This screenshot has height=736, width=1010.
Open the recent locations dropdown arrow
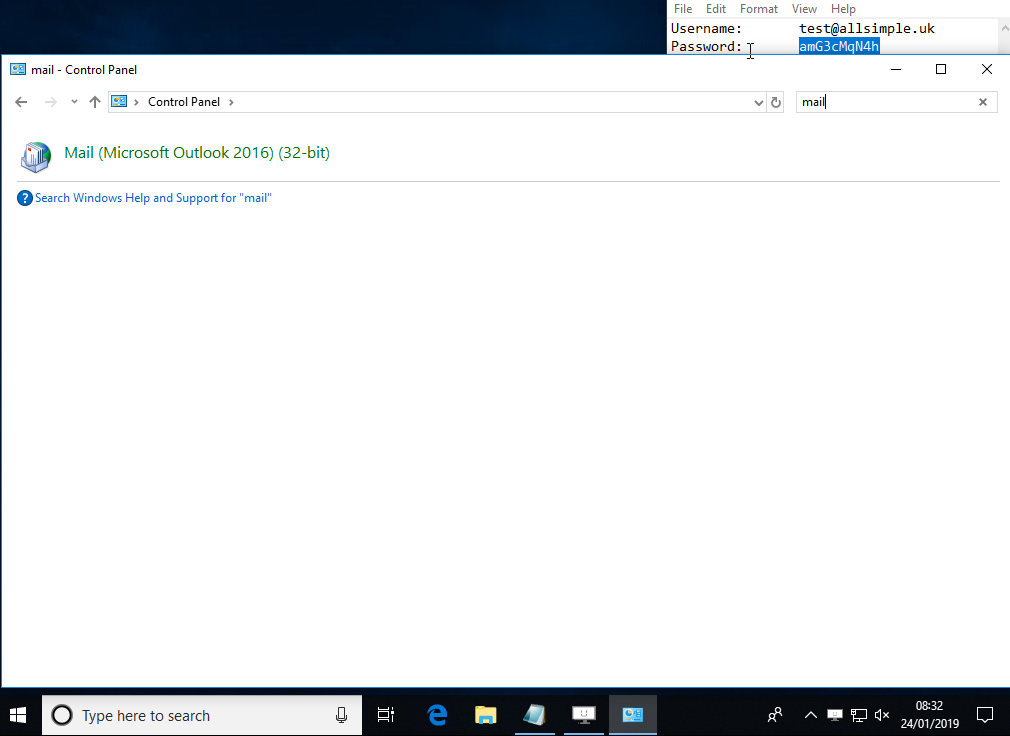[74, 102]
